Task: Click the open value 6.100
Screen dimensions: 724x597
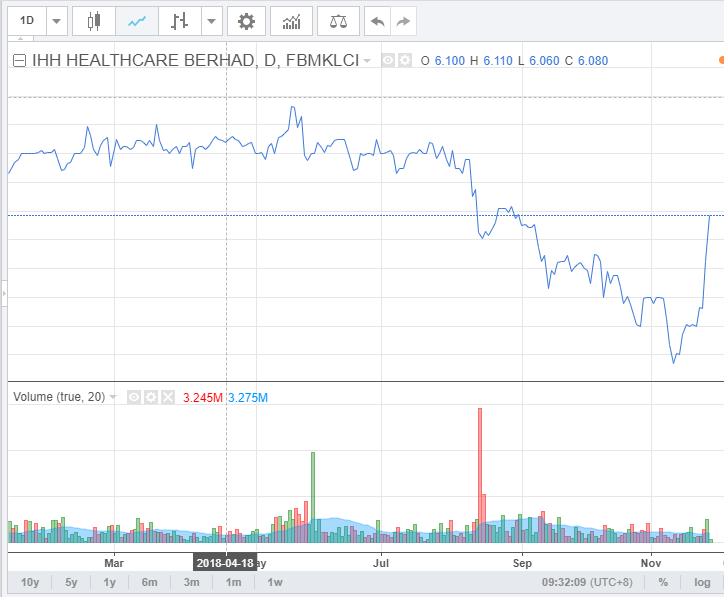Action: coord(450,60)
